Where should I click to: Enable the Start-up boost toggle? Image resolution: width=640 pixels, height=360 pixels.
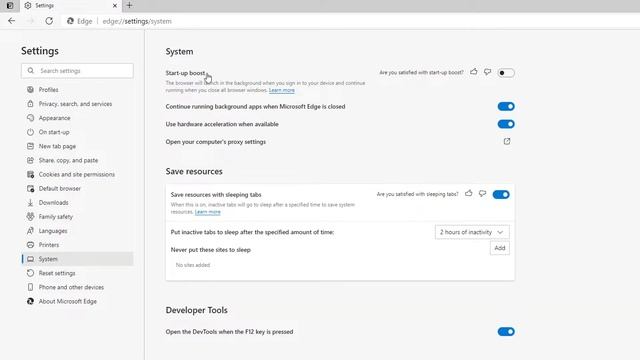tap(506, 73)
